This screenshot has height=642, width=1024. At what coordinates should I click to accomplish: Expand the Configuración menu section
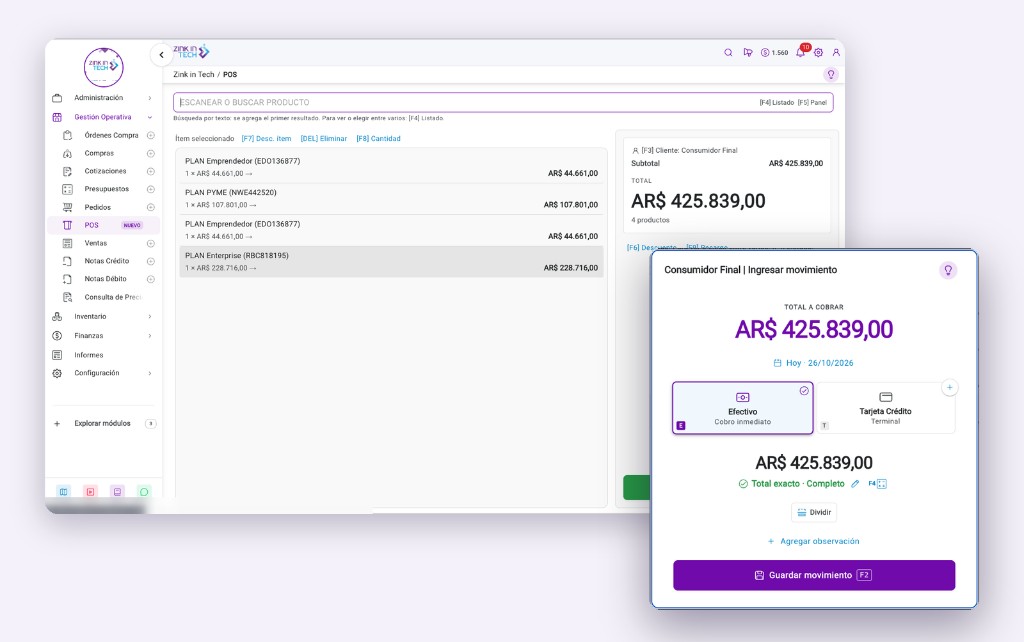(103, 374)
